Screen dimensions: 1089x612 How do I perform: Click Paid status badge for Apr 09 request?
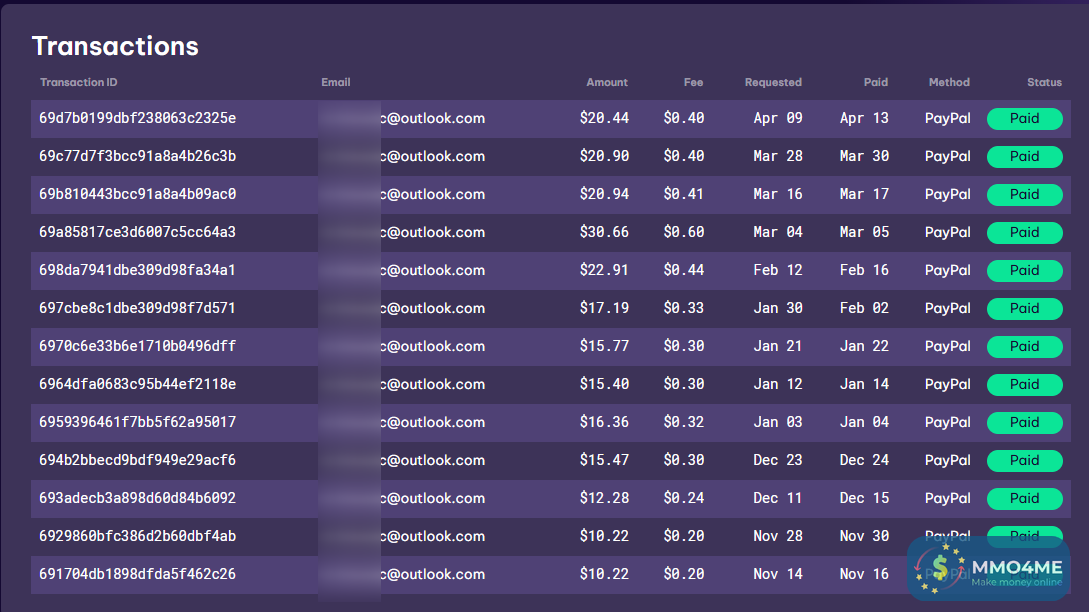pos(1024,118)
